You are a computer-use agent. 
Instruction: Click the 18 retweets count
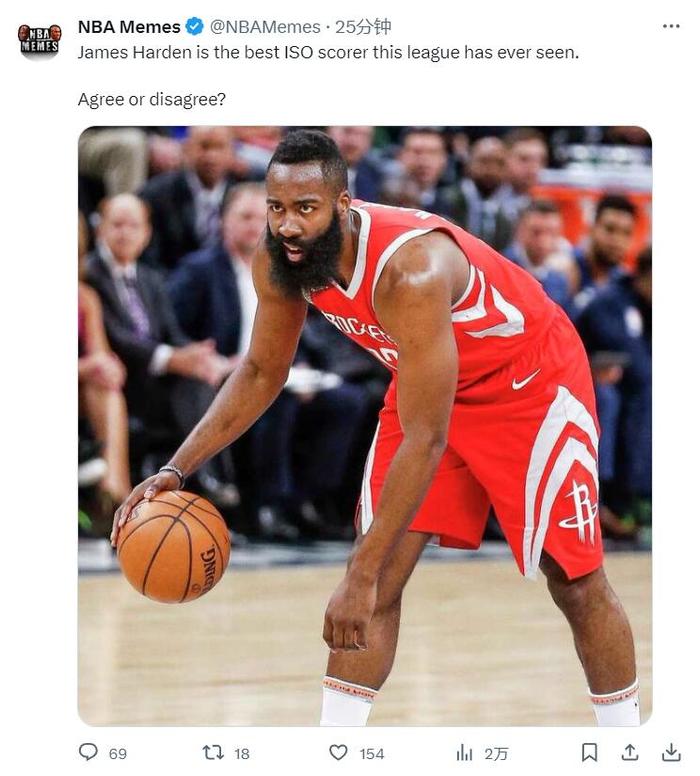242,754
